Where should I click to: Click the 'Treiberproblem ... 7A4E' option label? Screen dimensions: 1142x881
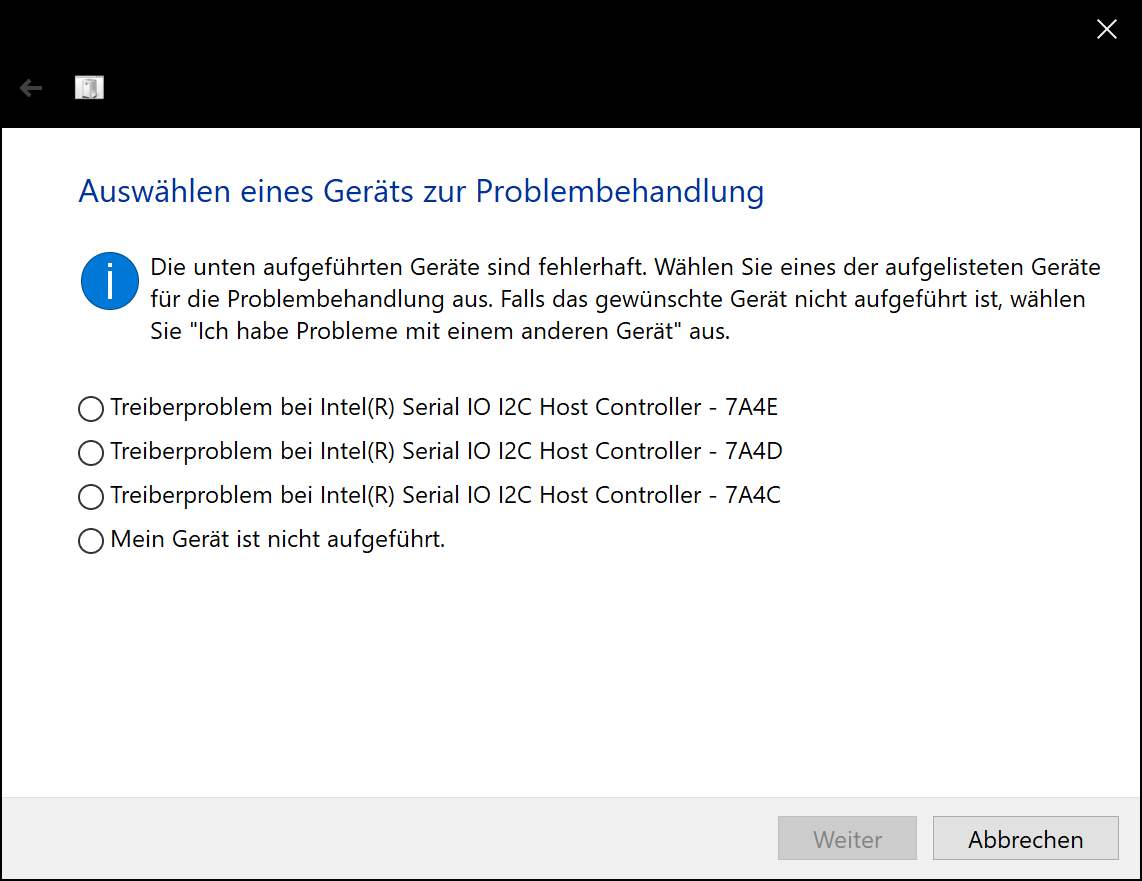click(x=444, y=407)
